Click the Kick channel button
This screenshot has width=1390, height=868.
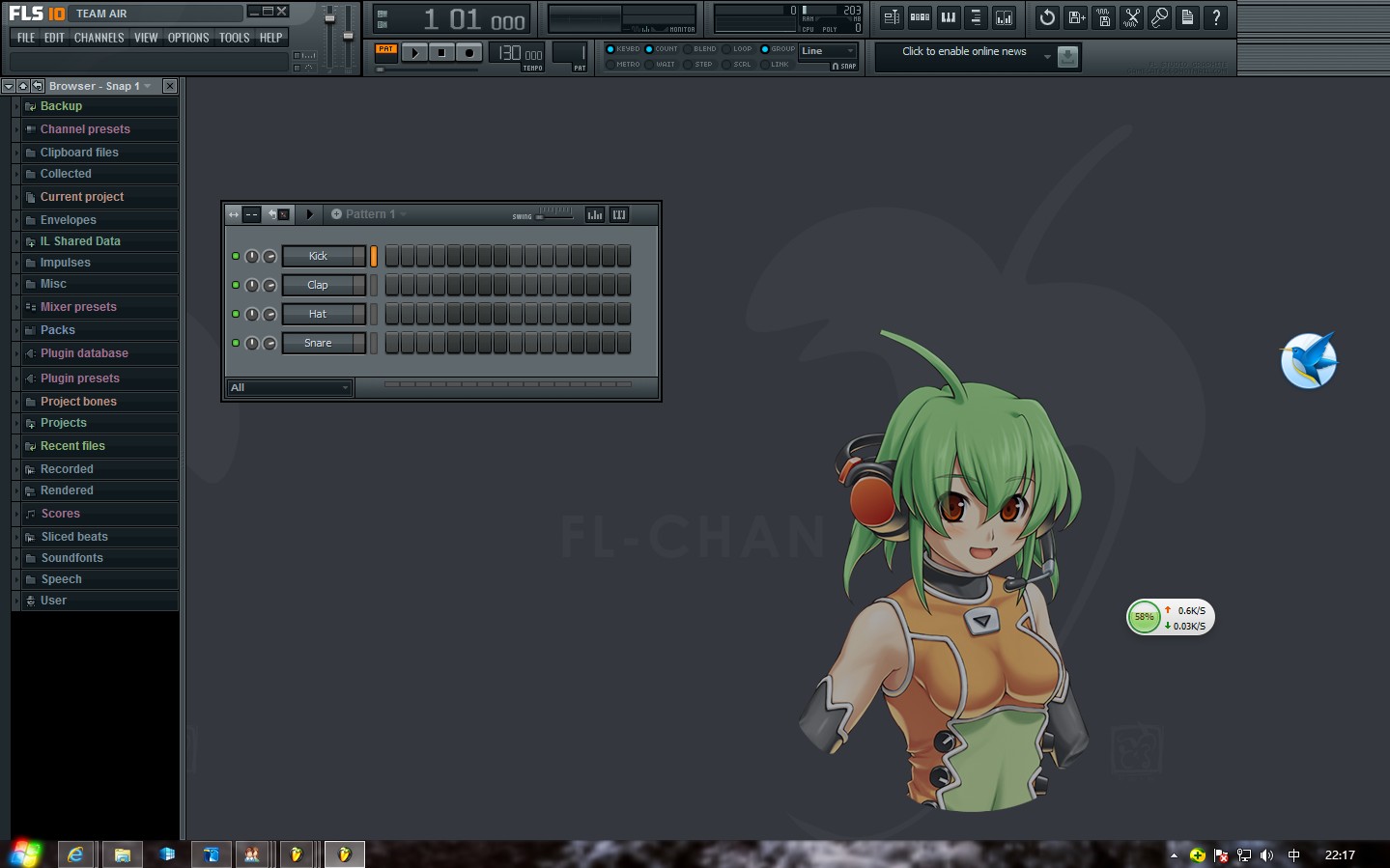(324, 256)
